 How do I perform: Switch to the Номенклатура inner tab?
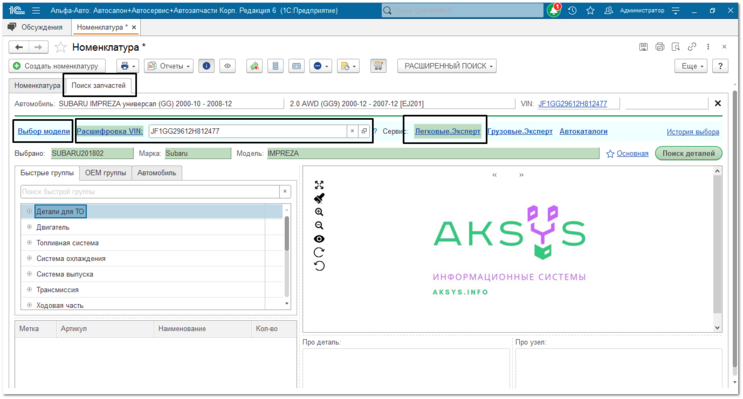(37, 85)
